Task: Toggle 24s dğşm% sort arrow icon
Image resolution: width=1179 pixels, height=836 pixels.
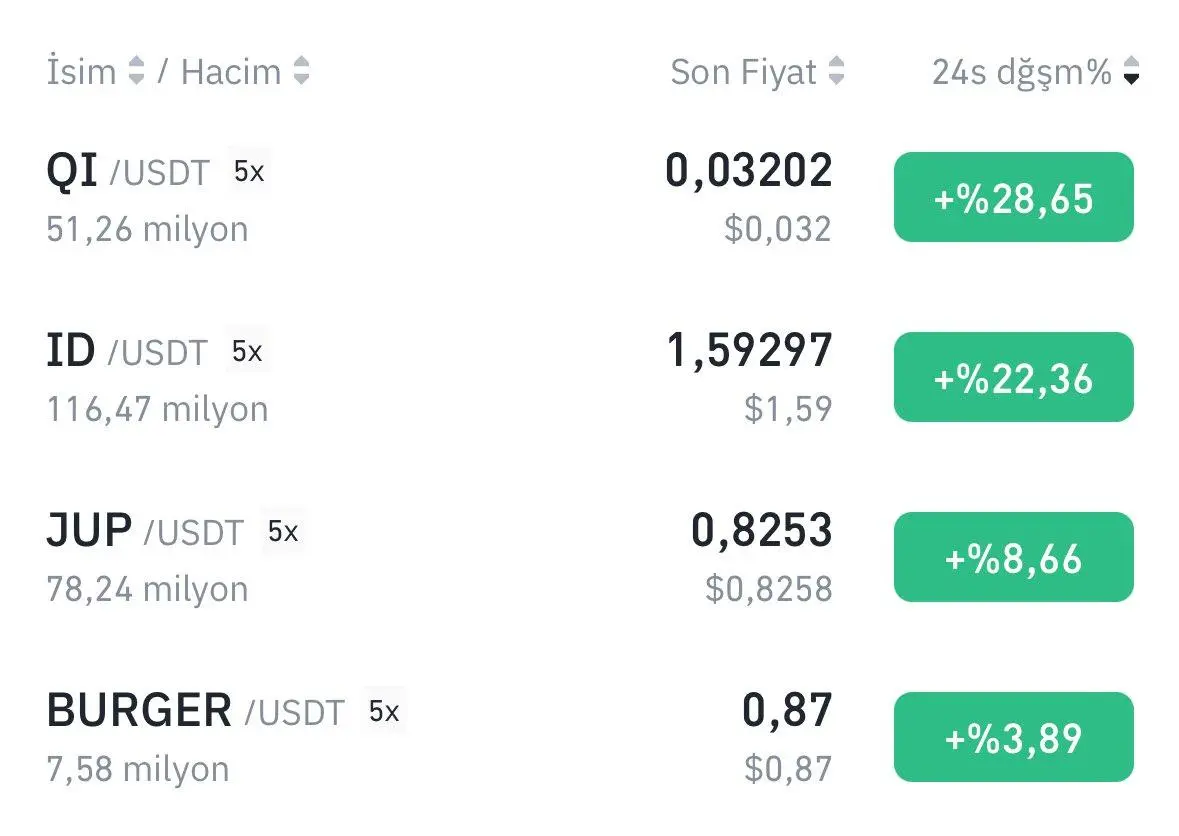Action: click(1131, 71)
